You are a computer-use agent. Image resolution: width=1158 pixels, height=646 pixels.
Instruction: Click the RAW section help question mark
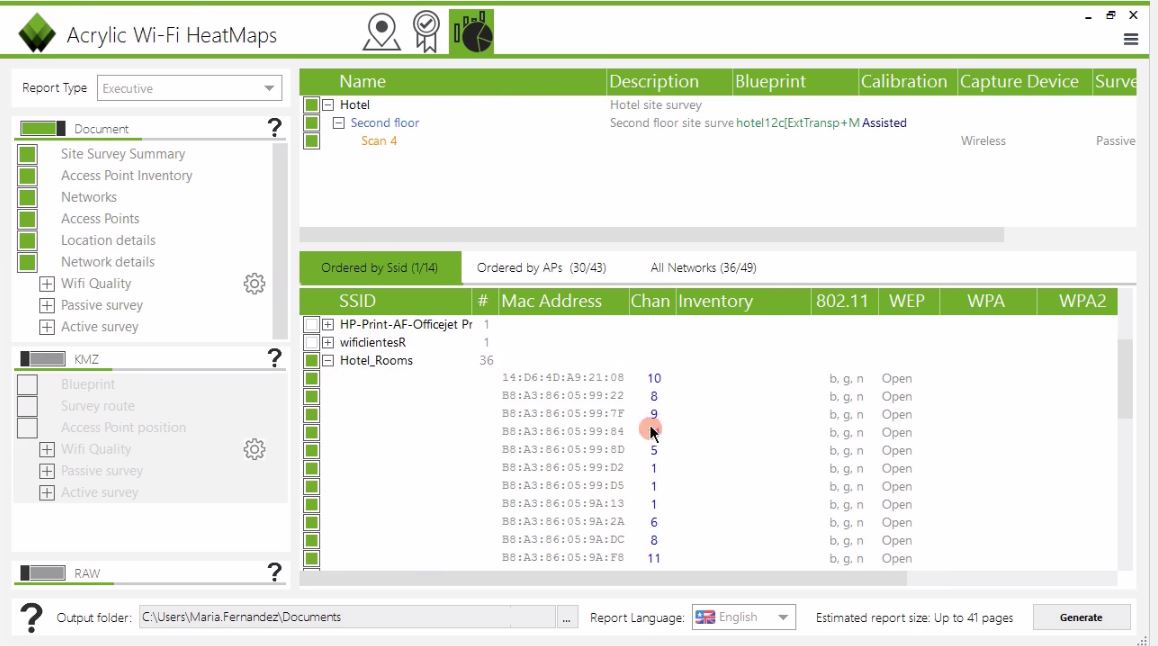275,572
